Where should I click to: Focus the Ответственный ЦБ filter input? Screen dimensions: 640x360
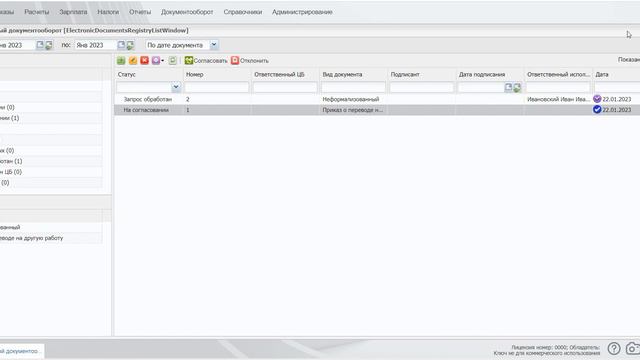(x=285, y=87)
